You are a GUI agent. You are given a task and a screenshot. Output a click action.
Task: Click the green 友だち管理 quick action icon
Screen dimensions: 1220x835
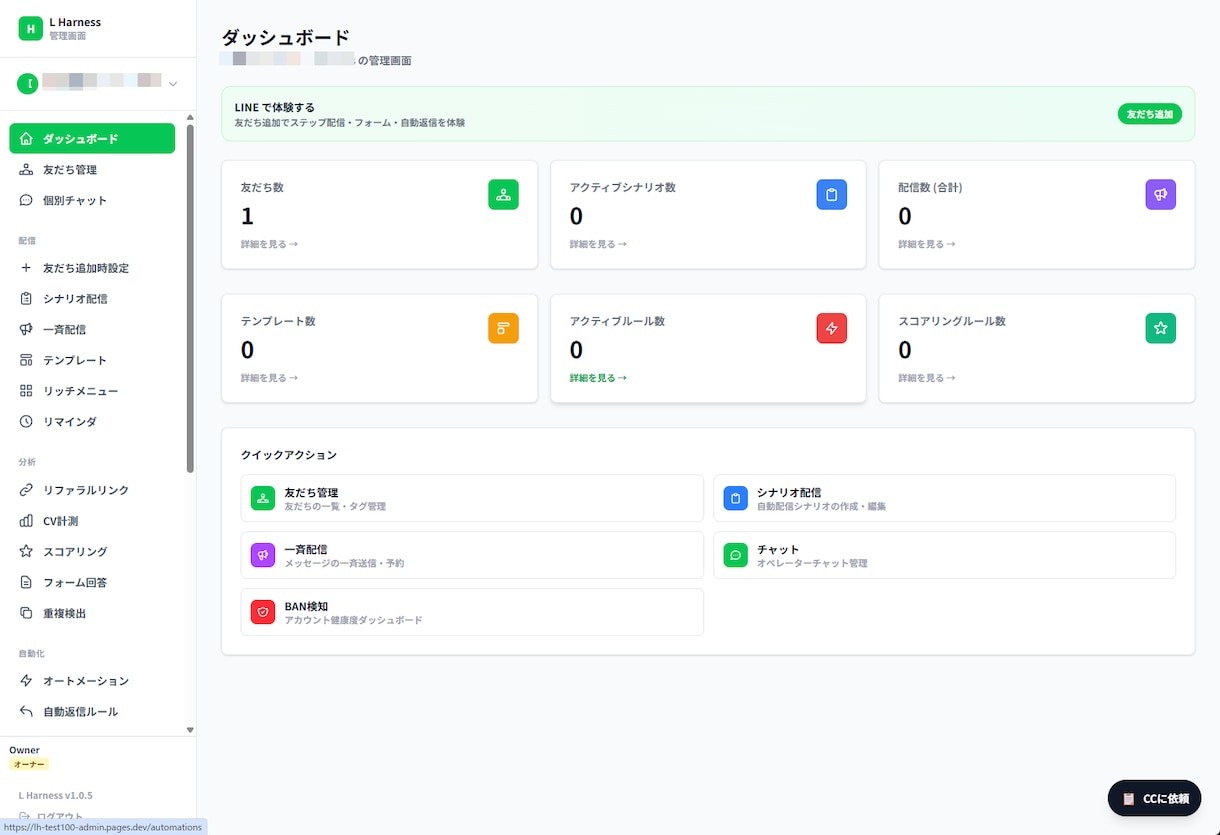tap(263, 498)
